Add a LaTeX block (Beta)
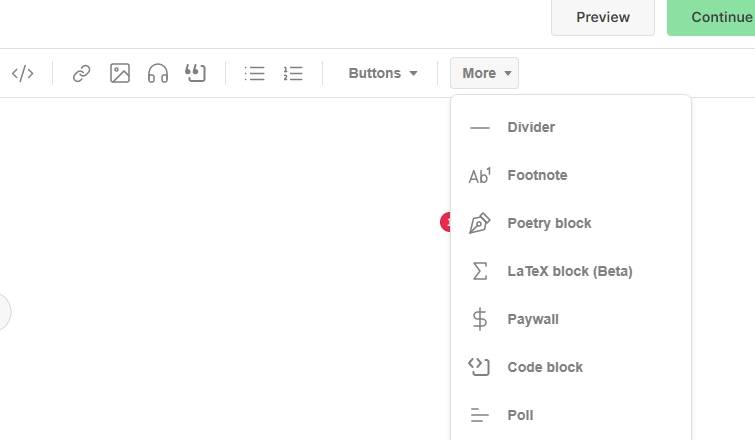755x440 pixels. pos(569,271)
